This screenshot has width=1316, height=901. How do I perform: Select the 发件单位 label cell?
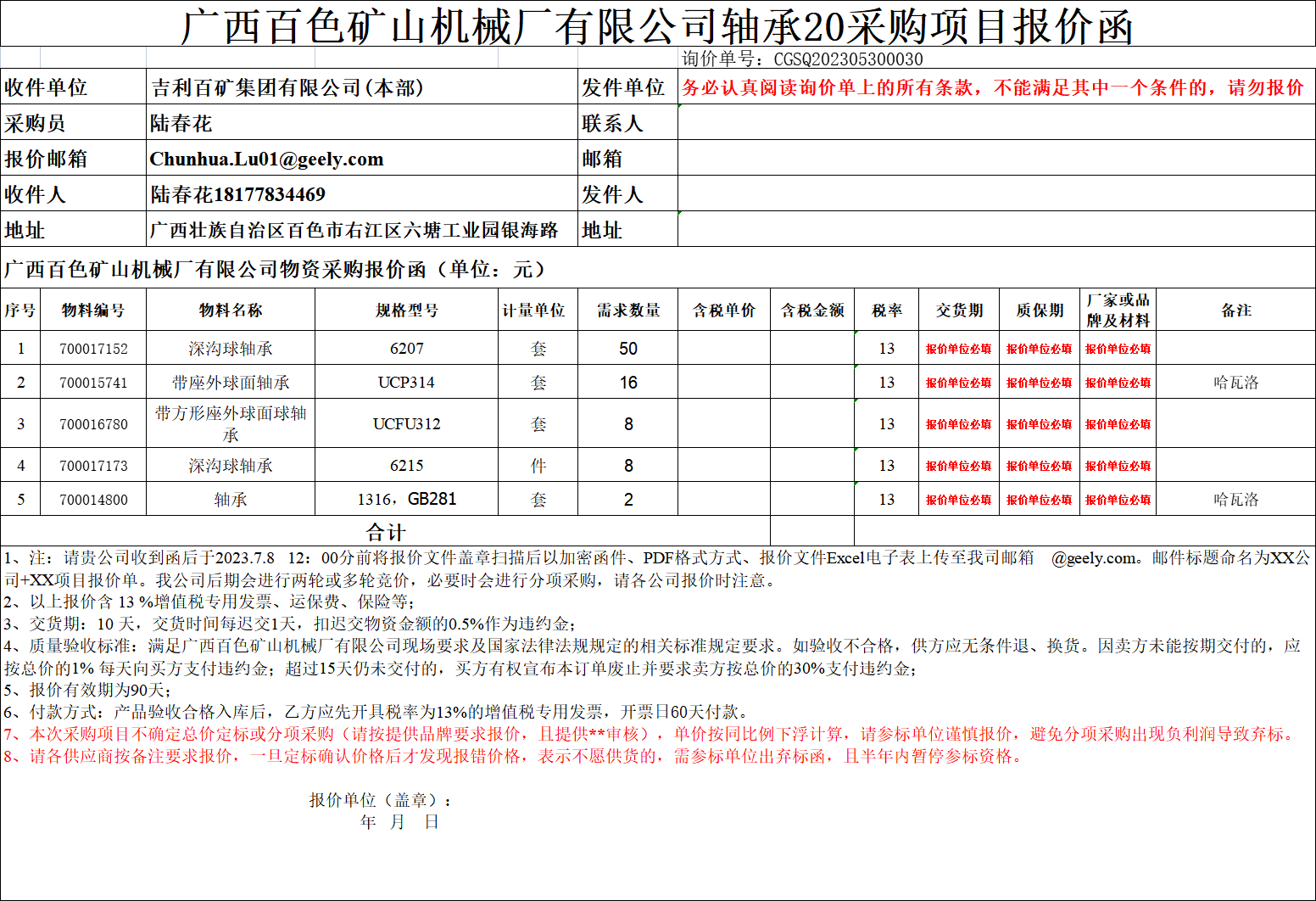(627, 87)
